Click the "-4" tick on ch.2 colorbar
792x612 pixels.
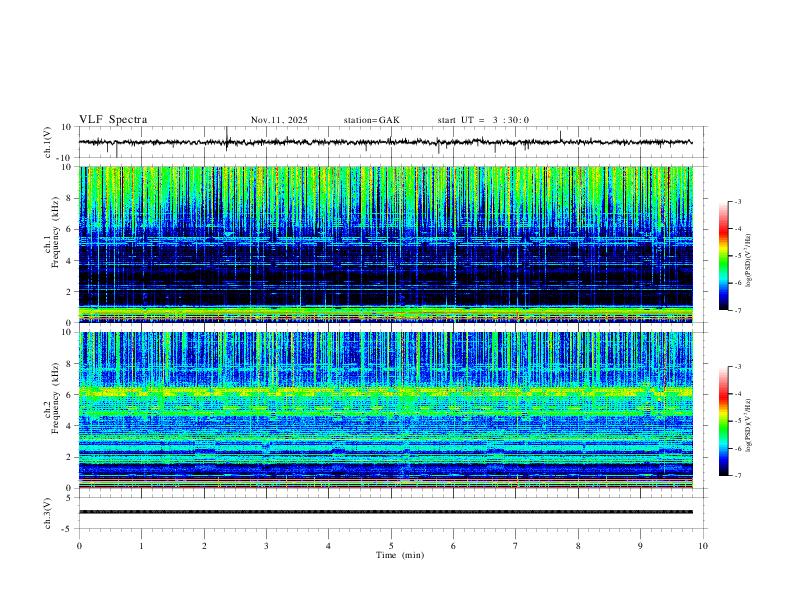coord(738,394)
